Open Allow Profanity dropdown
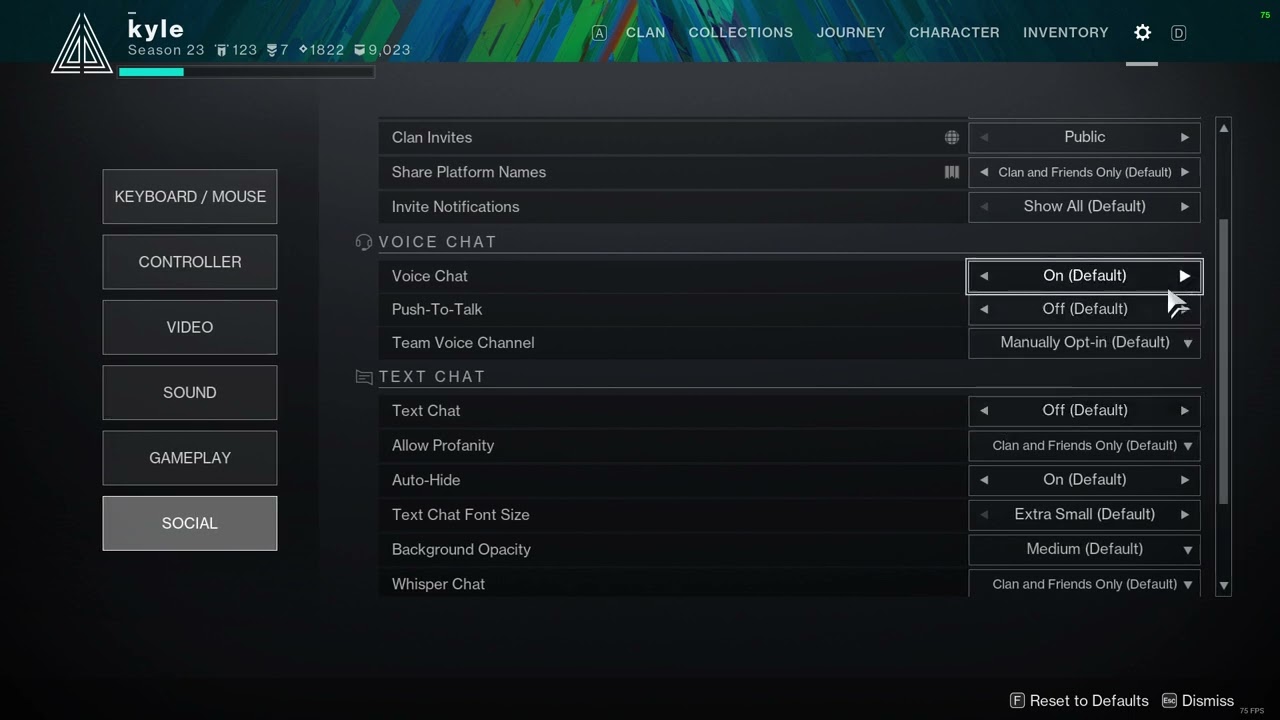The height and width of the screenshot is (720, 1280). click(x=1084, y=446)
